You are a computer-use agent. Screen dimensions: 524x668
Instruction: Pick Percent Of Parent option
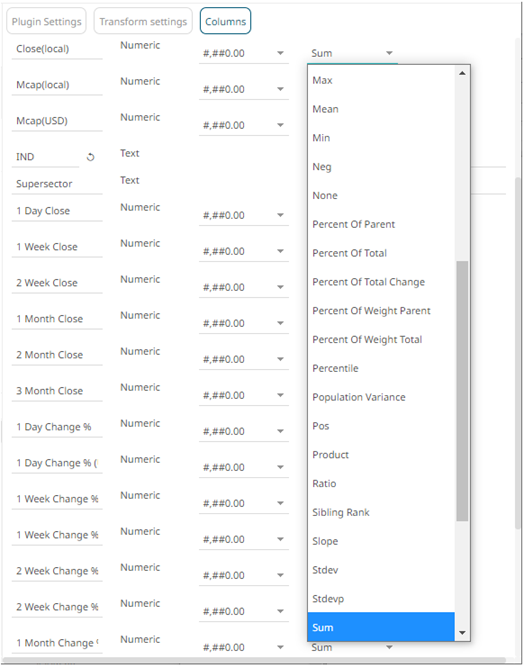[381, 224]
